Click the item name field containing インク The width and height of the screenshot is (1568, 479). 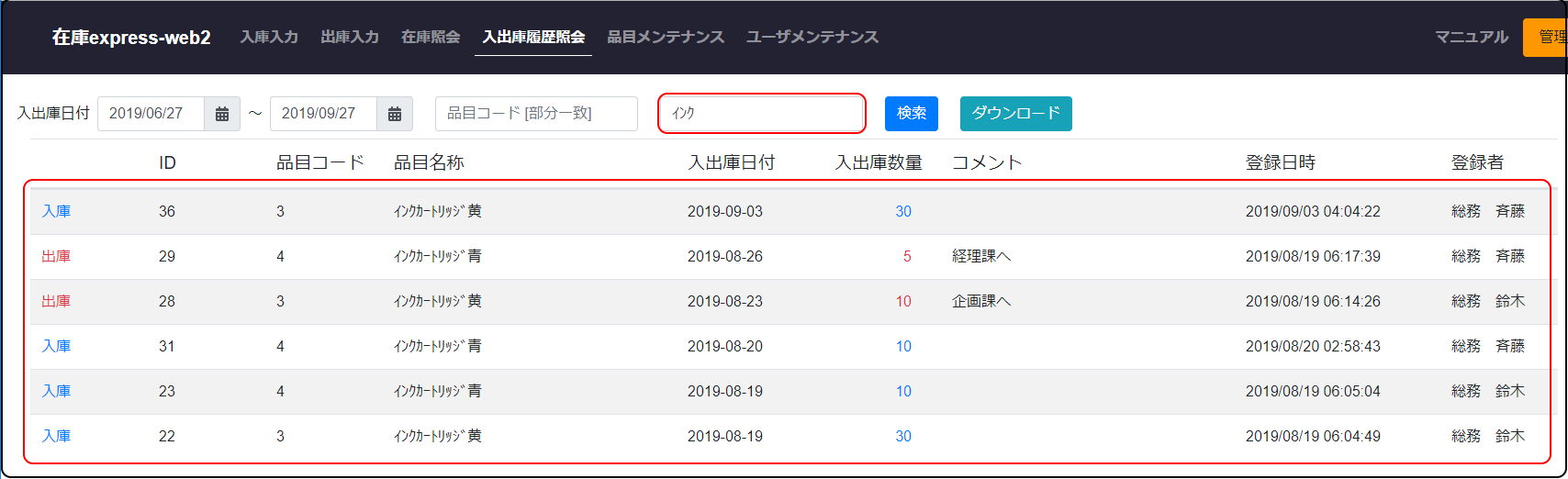pos(761,114)
